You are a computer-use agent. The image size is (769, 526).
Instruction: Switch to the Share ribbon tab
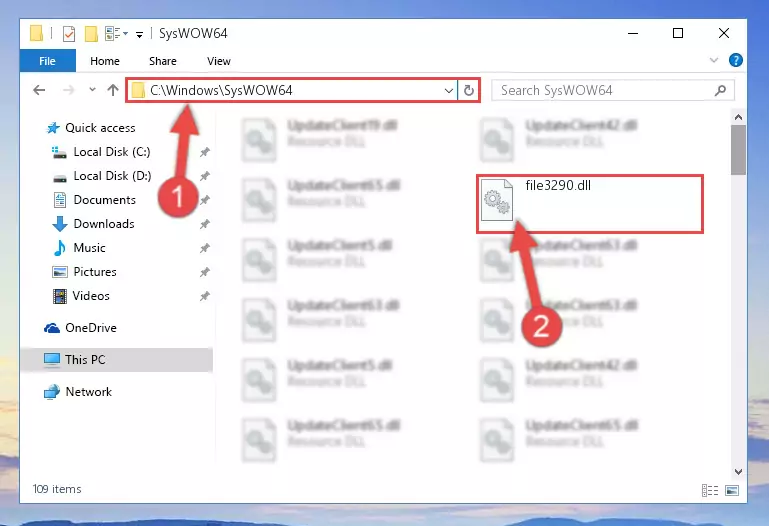tap(162, 61)
